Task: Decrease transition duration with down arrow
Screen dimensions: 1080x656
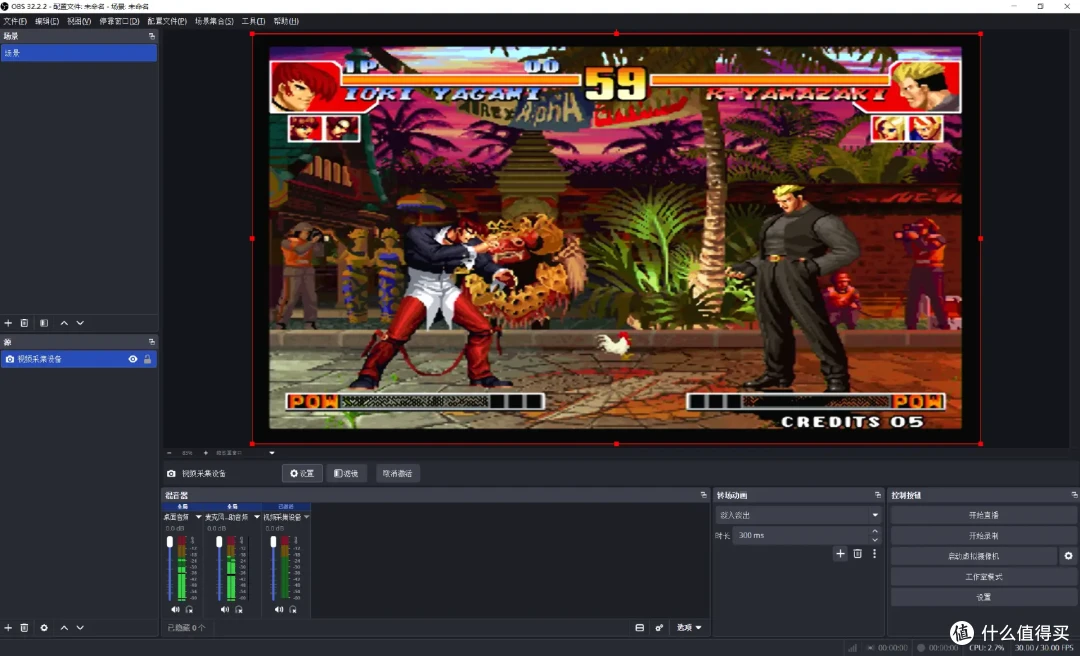Action: pos(875,540)
